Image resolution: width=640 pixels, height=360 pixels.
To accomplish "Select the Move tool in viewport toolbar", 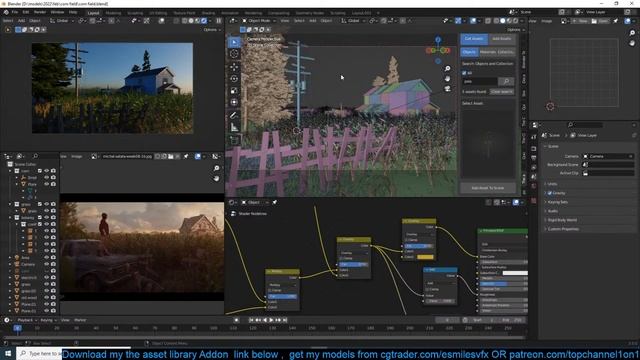I will 234,67.
